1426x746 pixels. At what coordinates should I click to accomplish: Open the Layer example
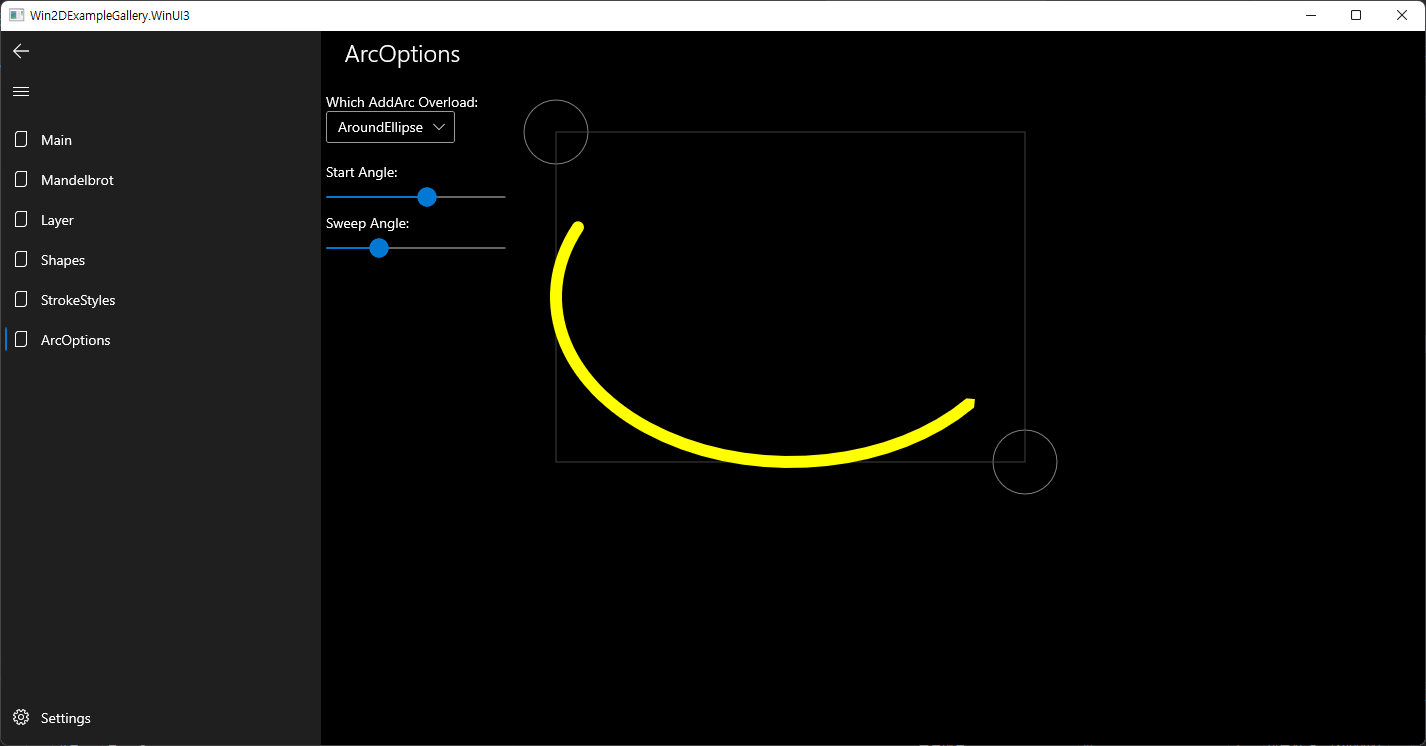pos(160,220)
